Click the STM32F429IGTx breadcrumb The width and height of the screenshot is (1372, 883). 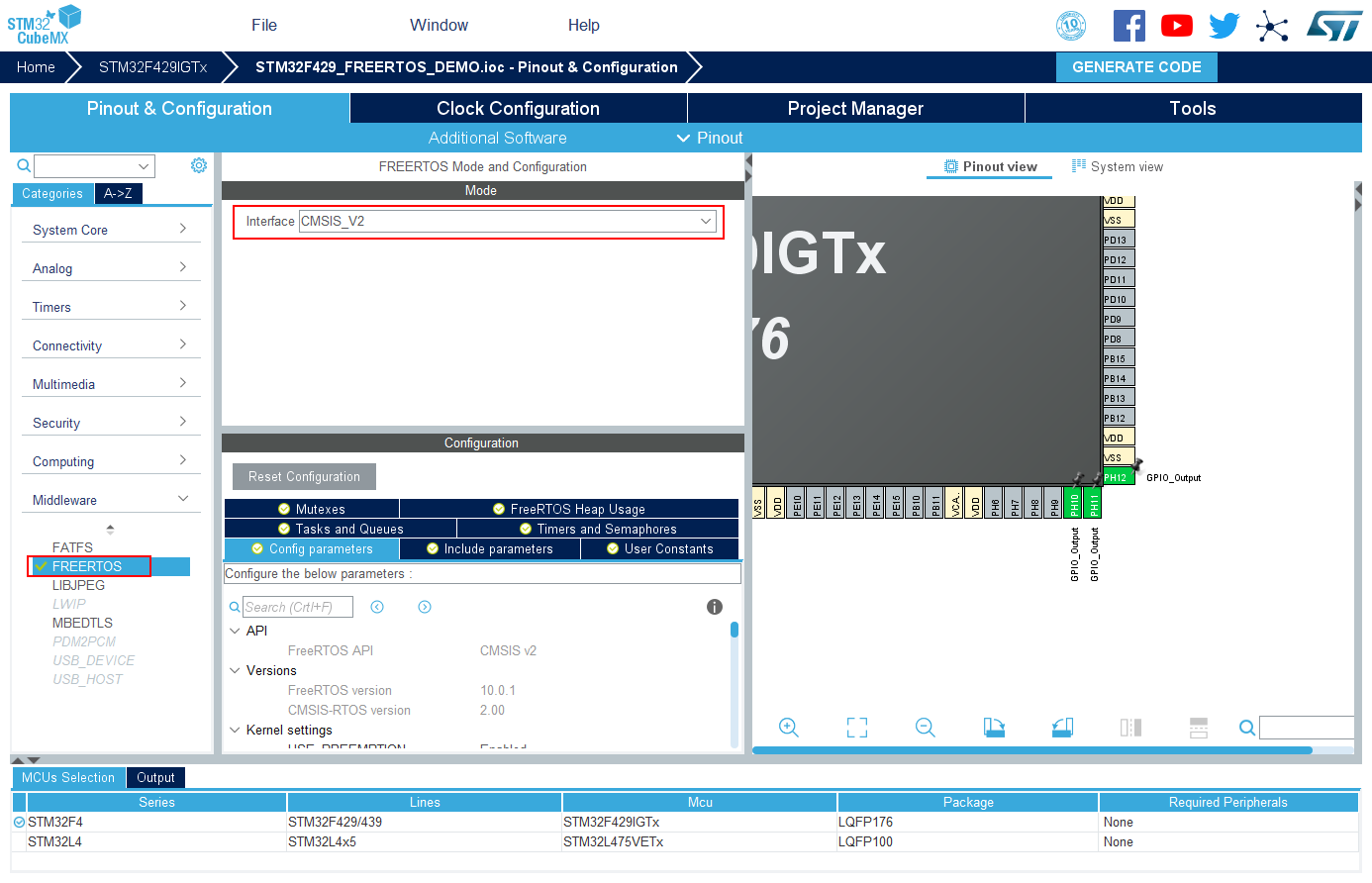point(153,67)
